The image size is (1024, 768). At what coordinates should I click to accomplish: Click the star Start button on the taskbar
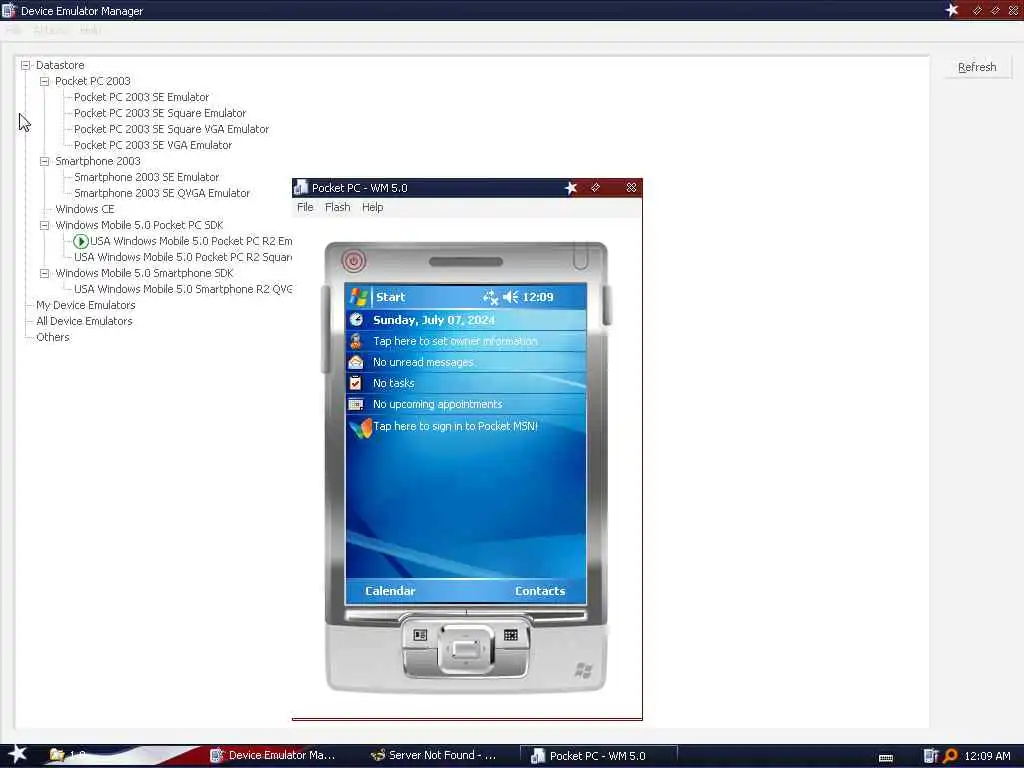click(17, 754)
